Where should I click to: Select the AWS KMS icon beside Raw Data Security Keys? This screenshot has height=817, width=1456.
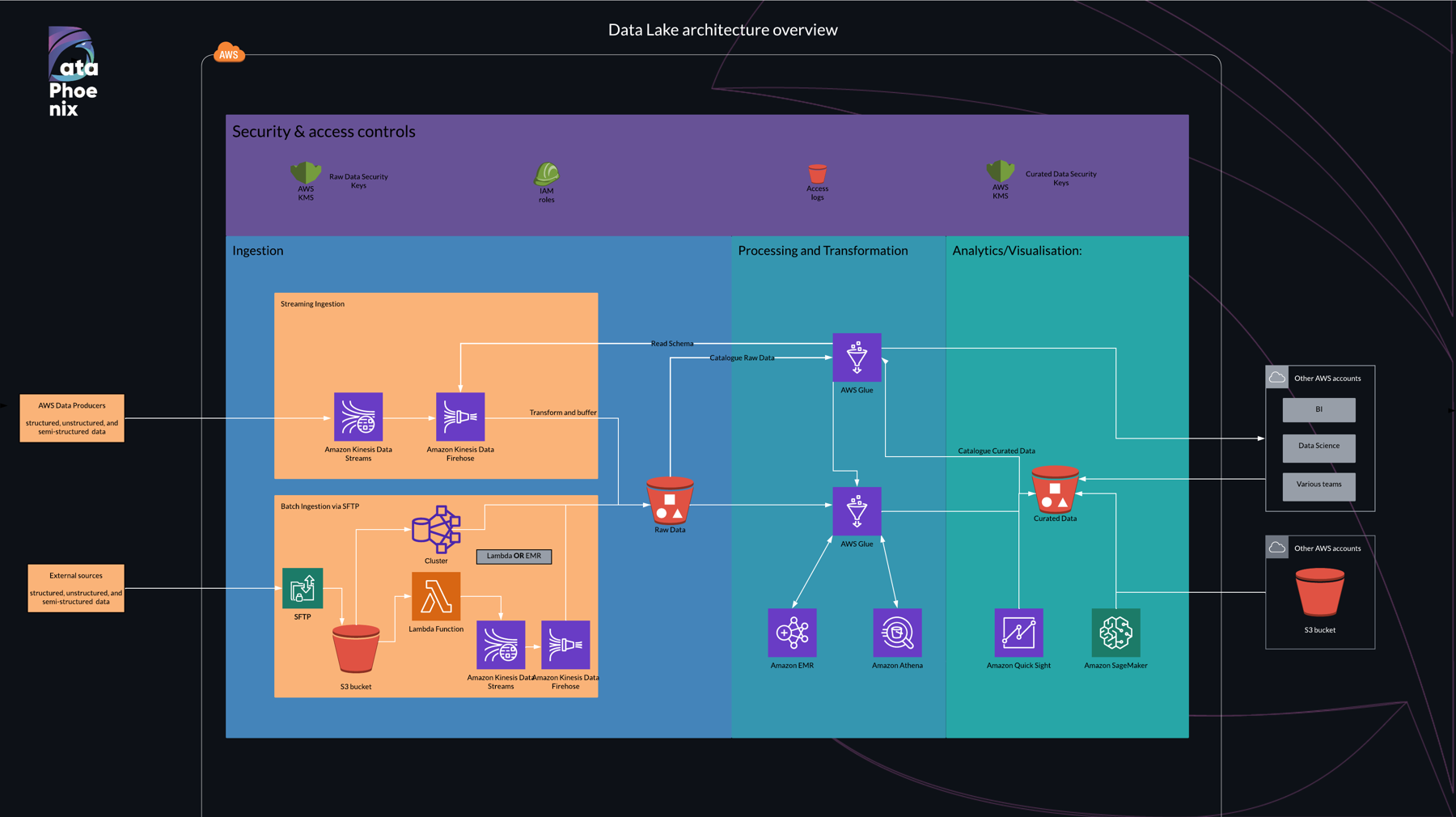point(306,171)
